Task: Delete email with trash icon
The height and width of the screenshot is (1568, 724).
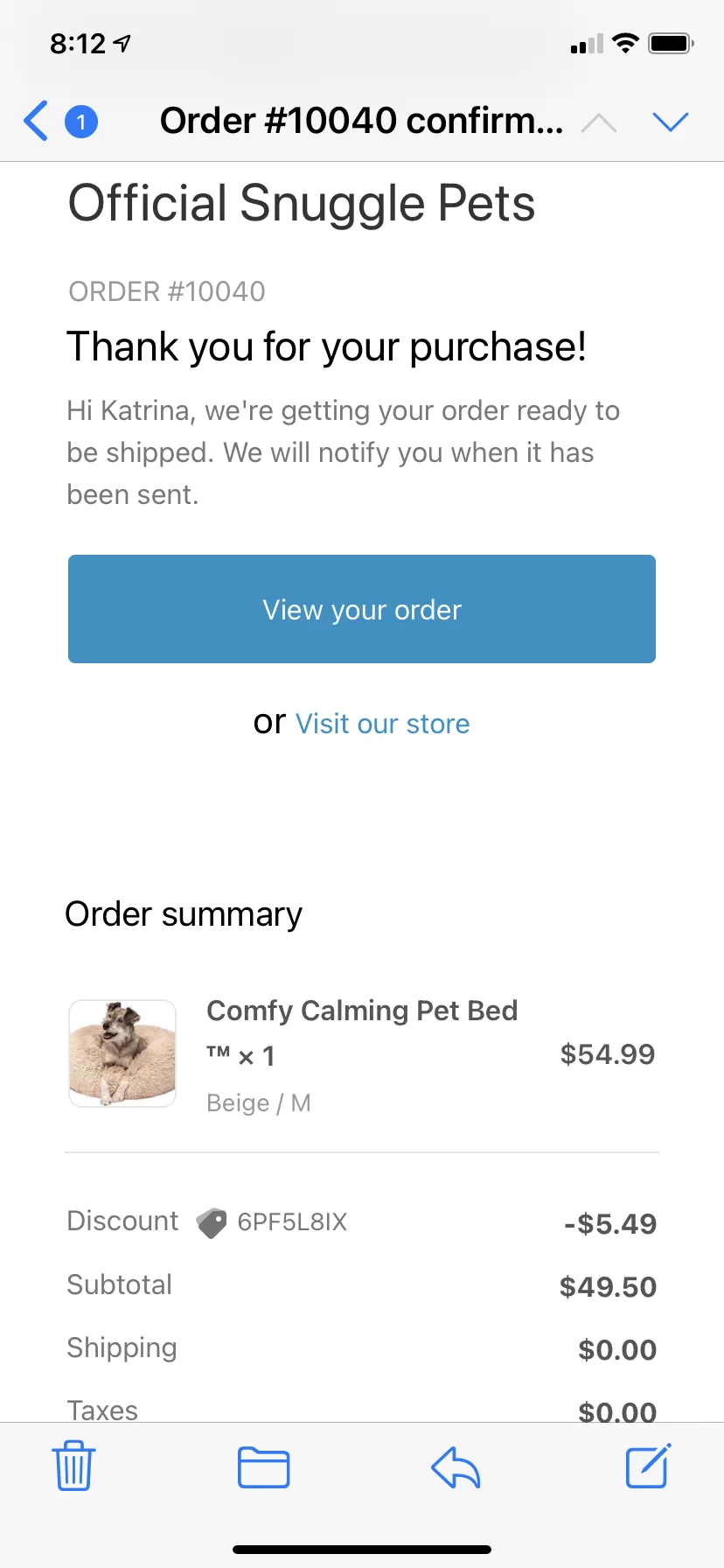Action: click(x=74, y=1466)
